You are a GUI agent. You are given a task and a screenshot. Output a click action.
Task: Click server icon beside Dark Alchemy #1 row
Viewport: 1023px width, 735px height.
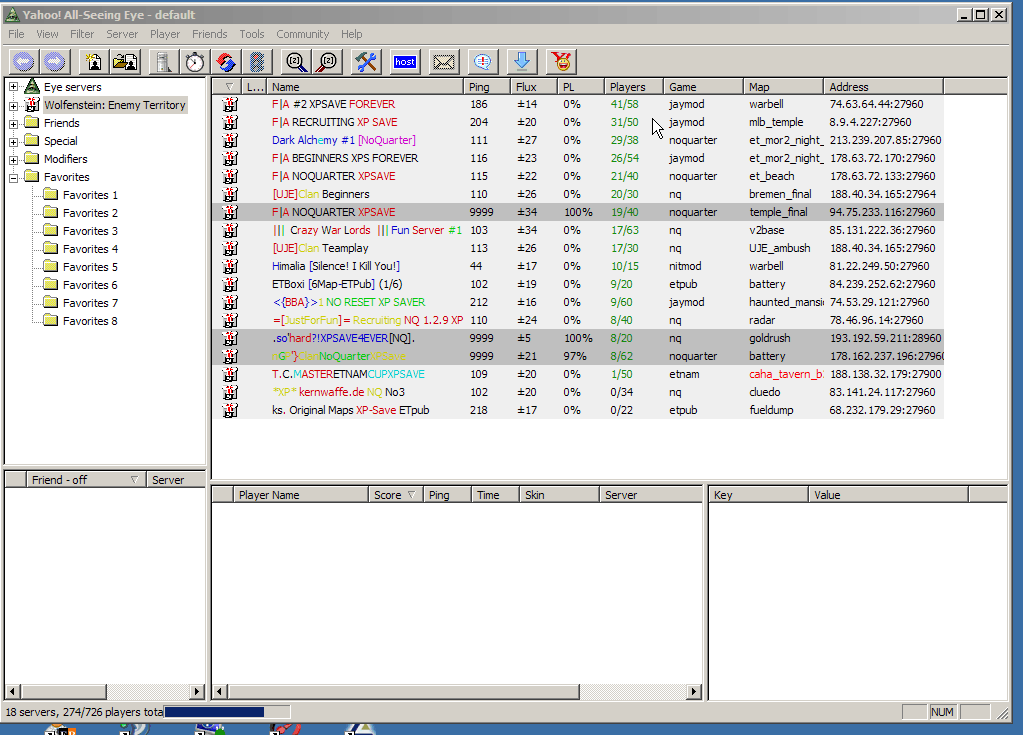pyautogui.click(x=230, y=140)
